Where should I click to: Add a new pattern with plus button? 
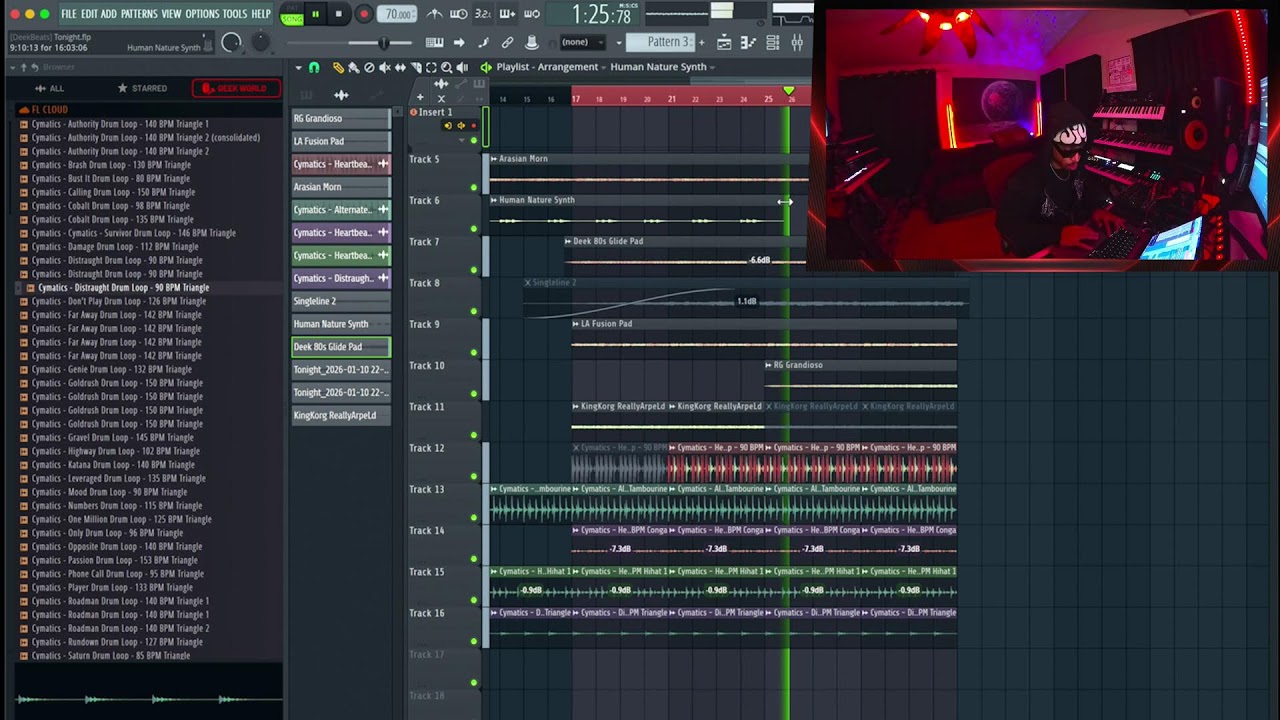701,42
